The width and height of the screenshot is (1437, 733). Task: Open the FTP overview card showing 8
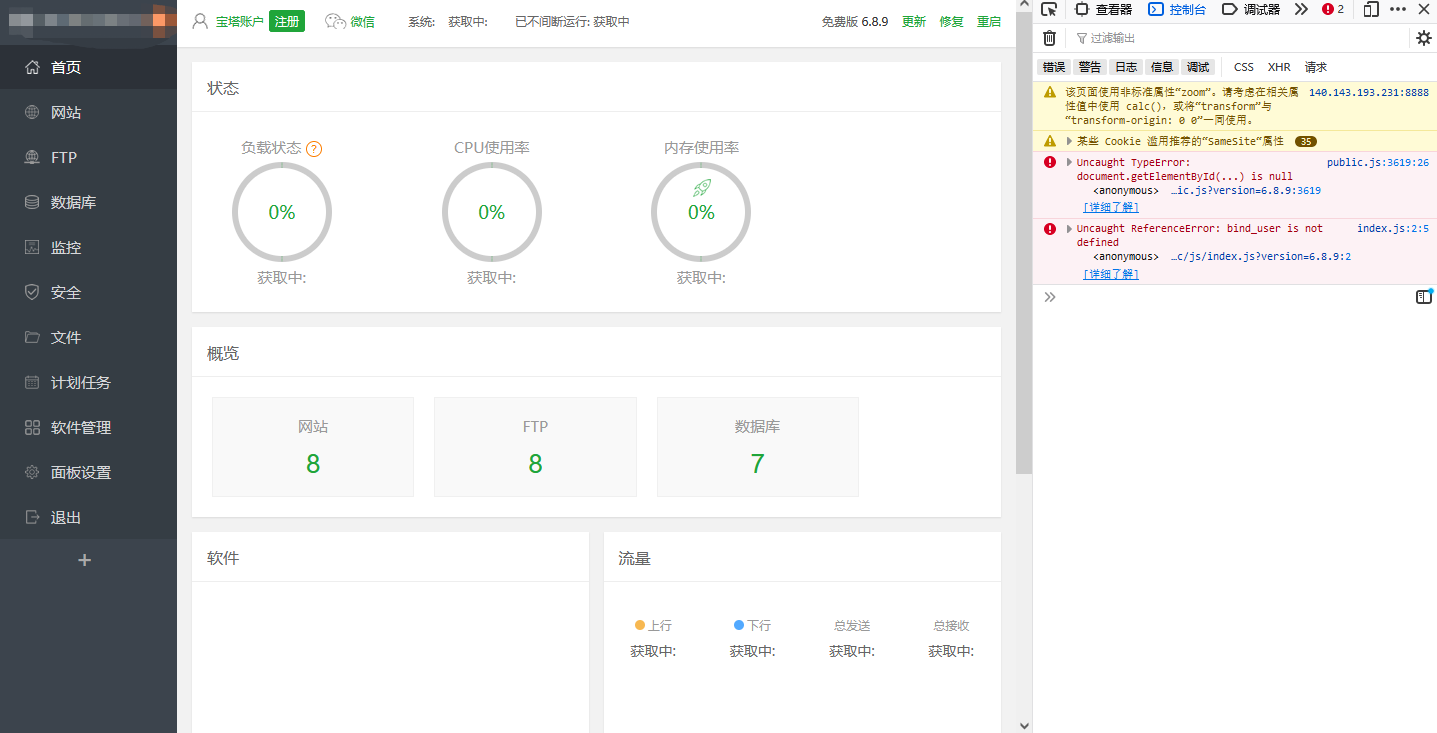pyautogui.click(x=535, y=447)
